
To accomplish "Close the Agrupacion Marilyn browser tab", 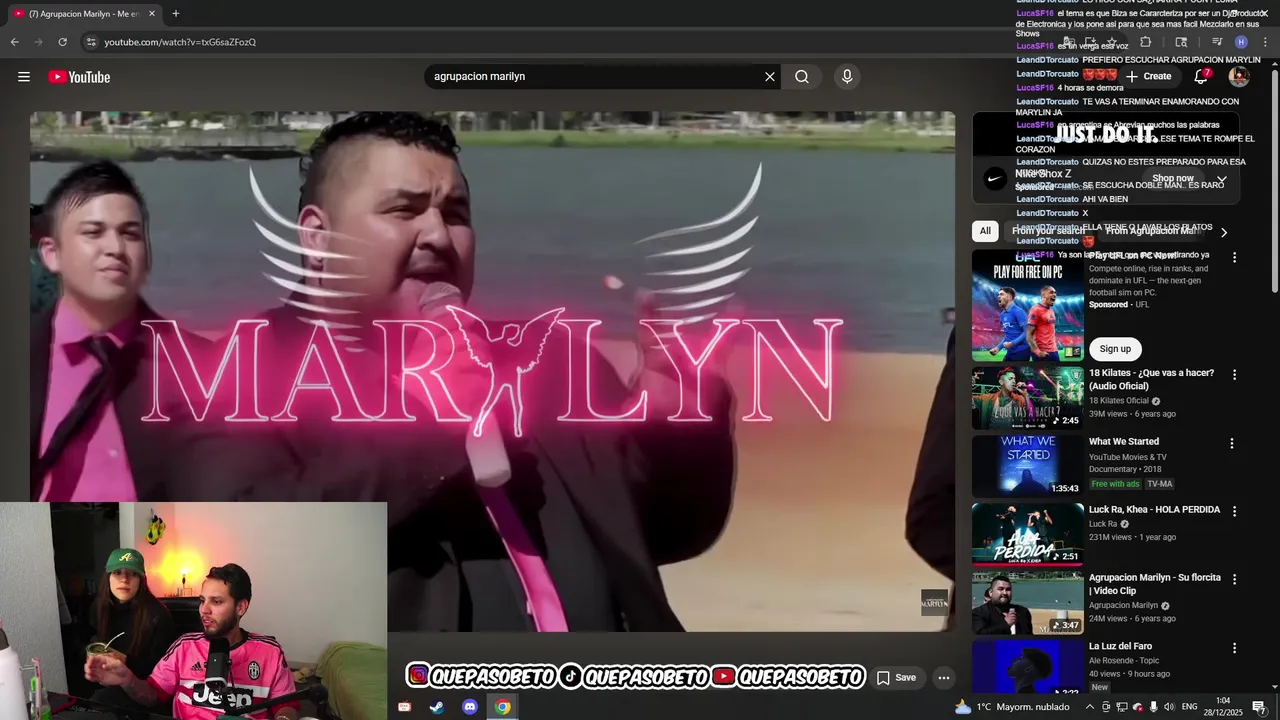I will pyautogui.click(x=152, y=13).
